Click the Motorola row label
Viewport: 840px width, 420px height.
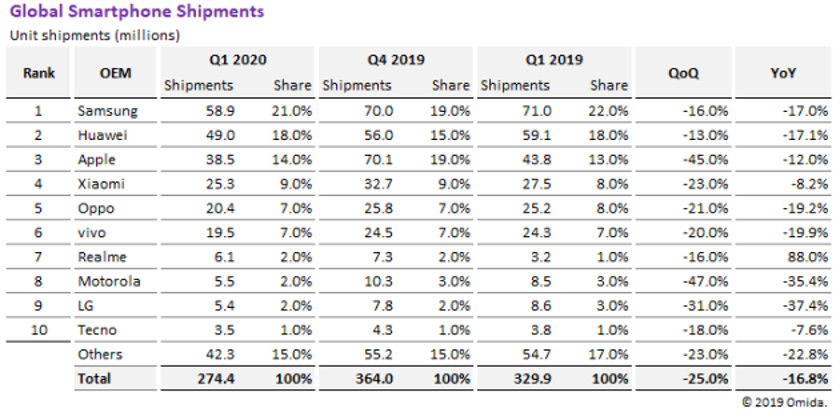click(x=108, y=282)
